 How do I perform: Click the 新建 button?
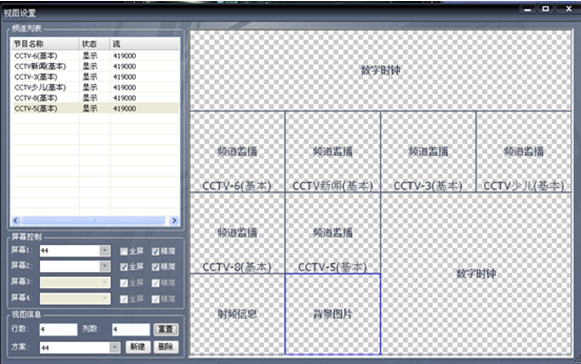click(138, 347)
